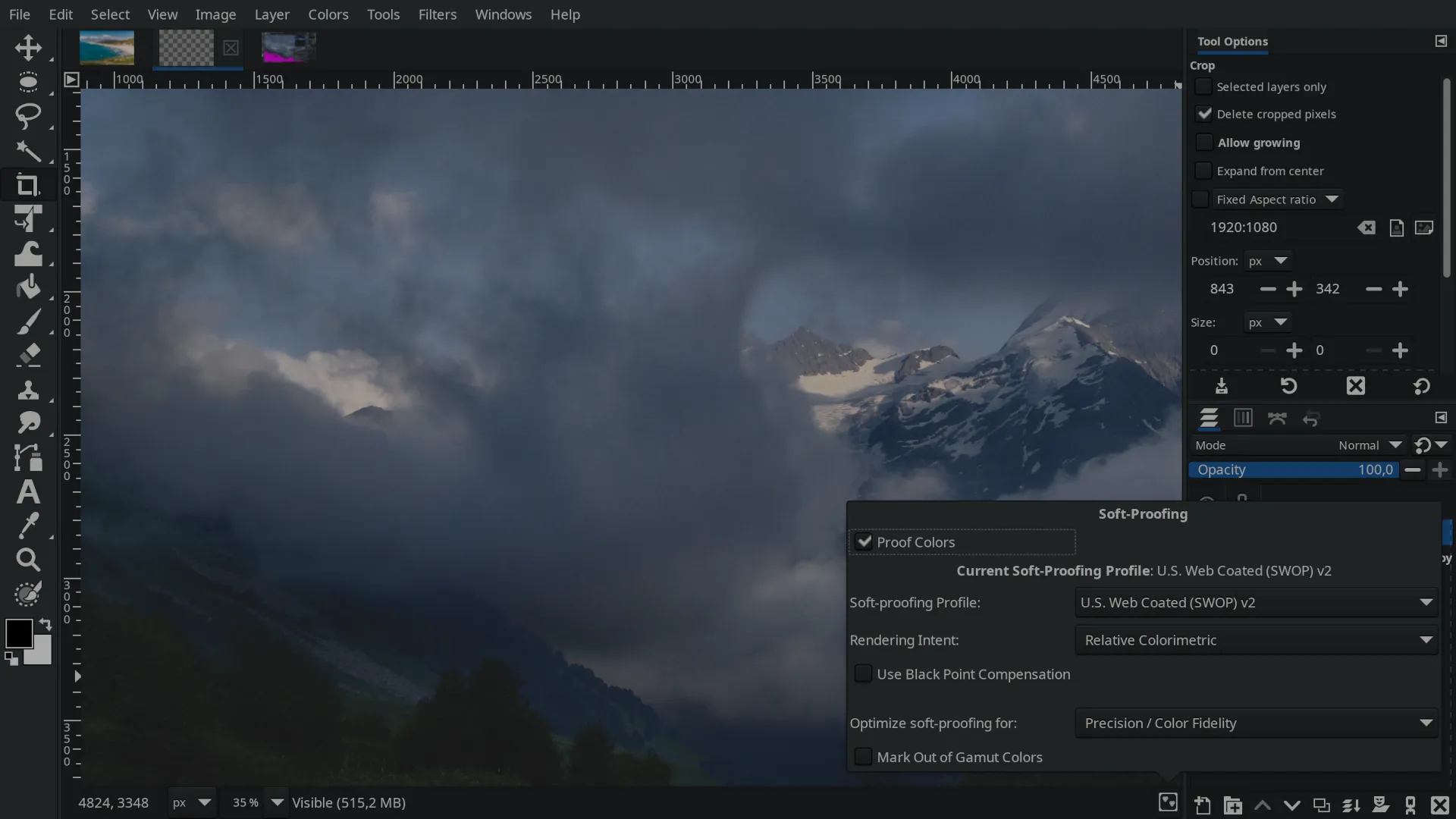Click Fixed Aspect Ratio dropdown arrow
The image size is (1456, 819).
pos(1333,199)
